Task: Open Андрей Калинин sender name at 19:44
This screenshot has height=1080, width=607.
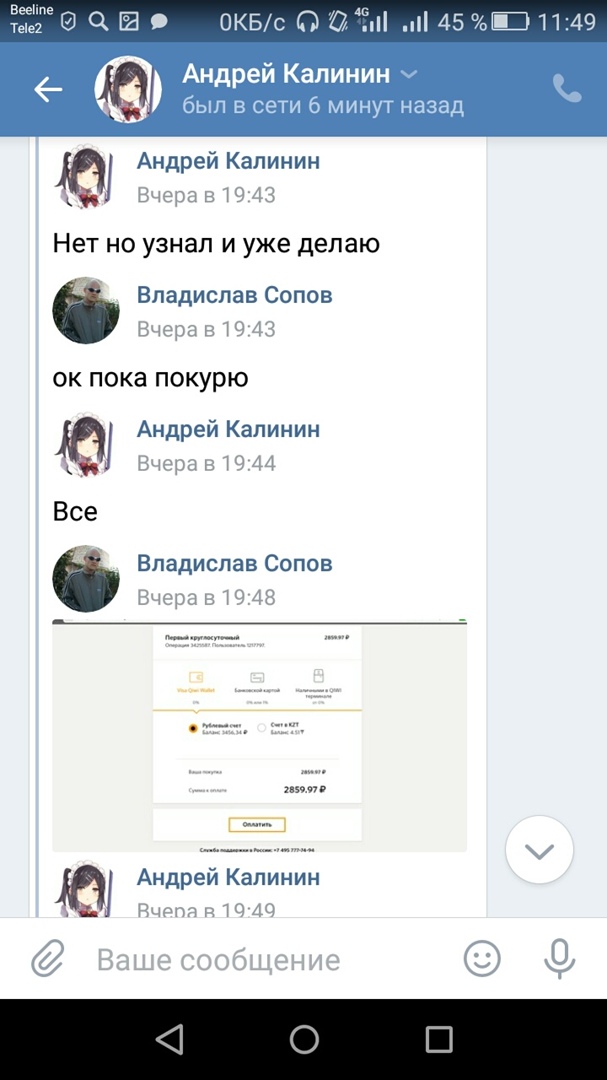Action: tap(228, 429)
